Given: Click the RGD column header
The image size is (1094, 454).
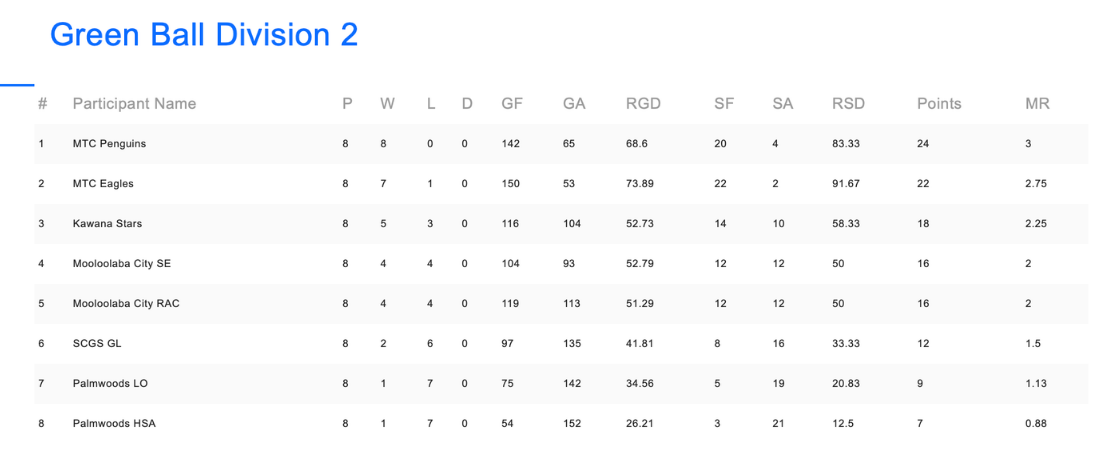Looking at the screenshot, I should coord(643,104).
